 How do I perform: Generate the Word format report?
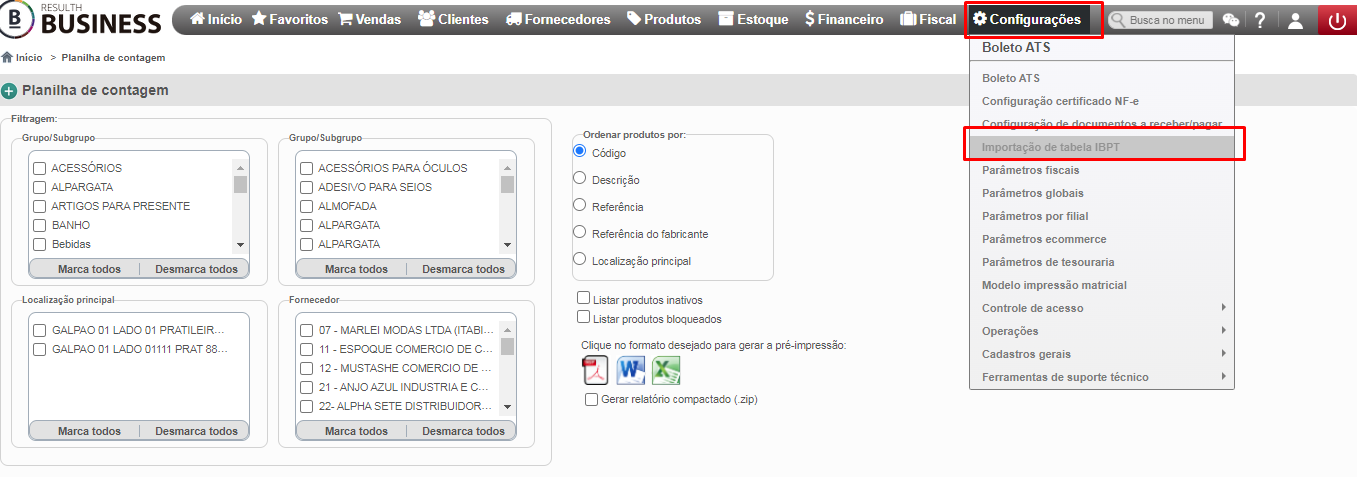(631, 371)
